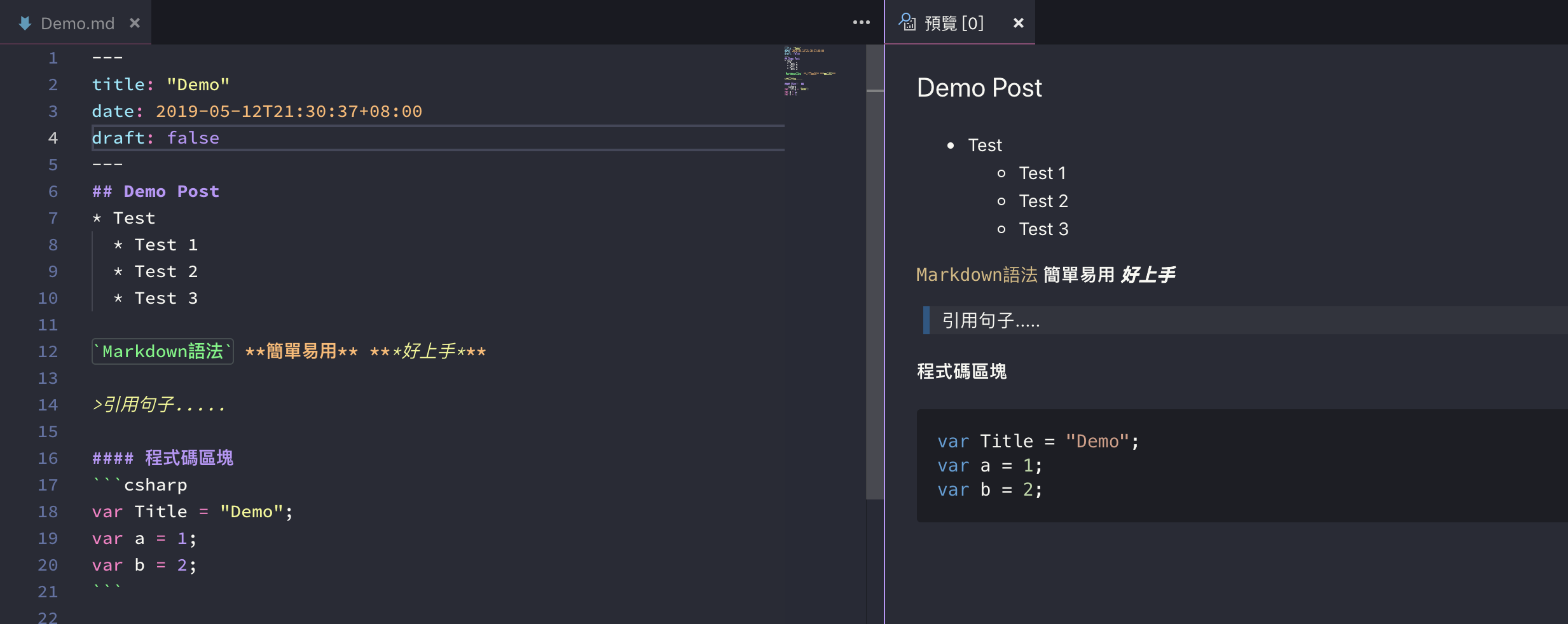Click the '* Test 2' line in editor
This screenshot has width=1568, height=624.
(156, 271)
